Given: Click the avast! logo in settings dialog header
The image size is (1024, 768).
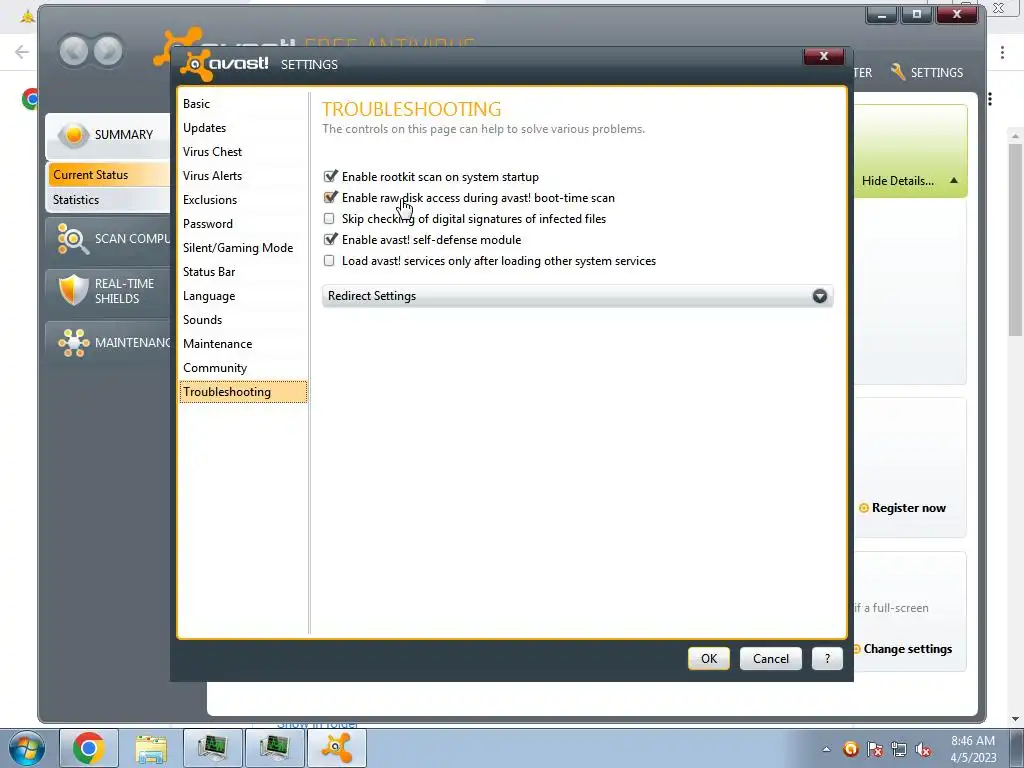Looking at the screenshot, I should (225, 64).
